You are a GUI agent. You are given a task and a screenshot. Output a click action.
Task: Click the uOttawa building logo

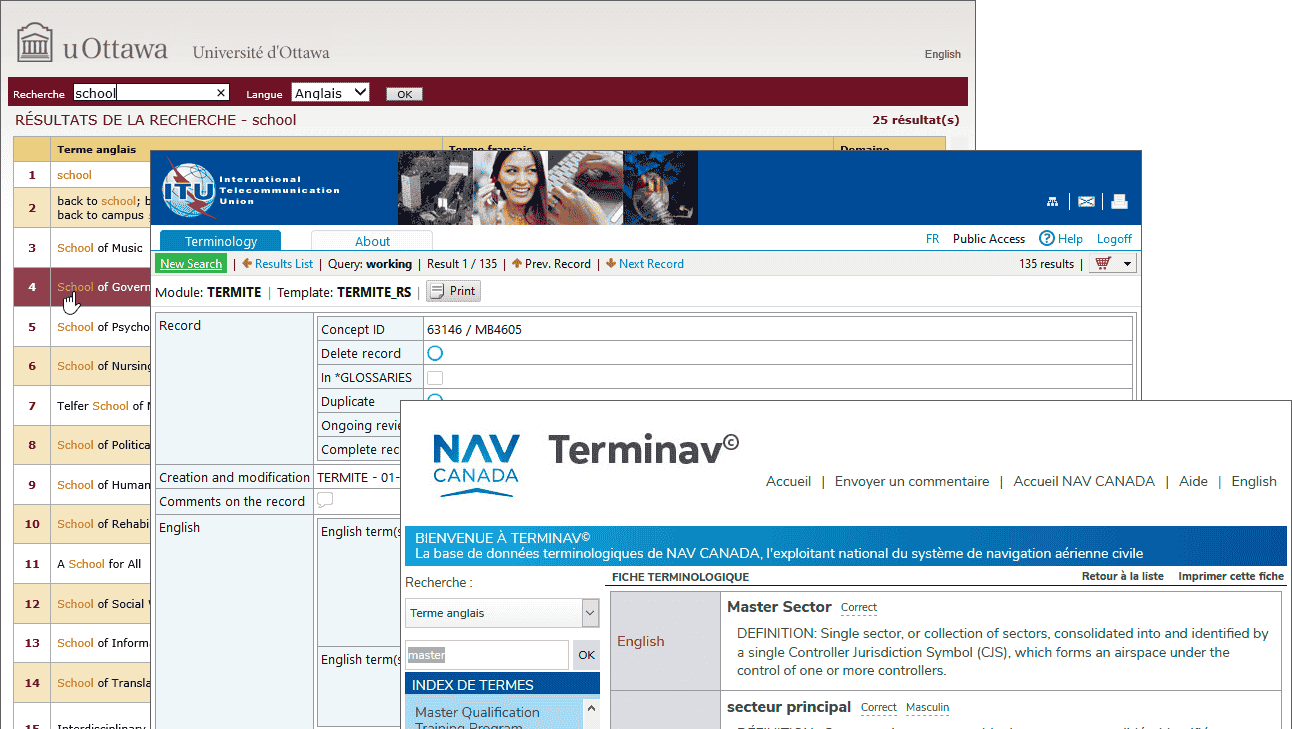pyautogui.click(x=35, y=44)
